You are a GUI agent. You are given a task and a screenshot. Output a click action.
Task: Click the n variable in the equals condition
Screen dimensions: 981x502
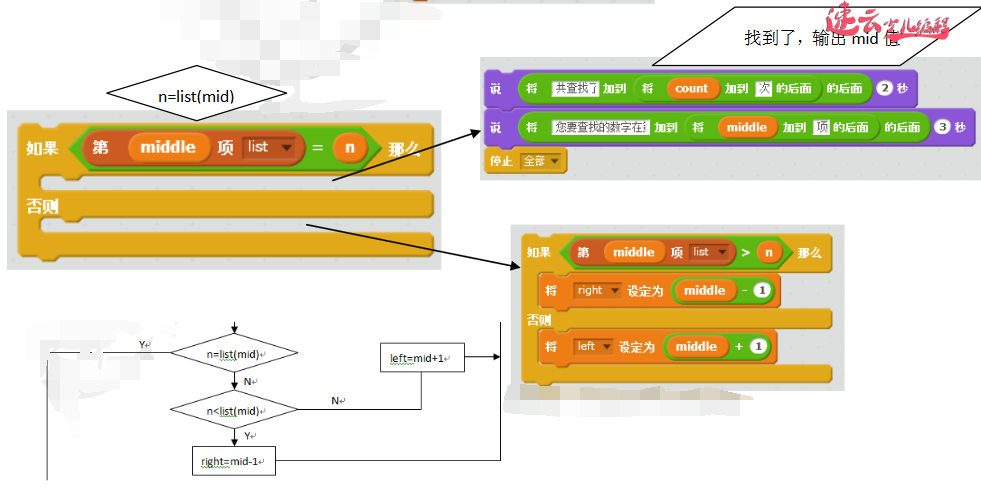(x=349, y=148)
